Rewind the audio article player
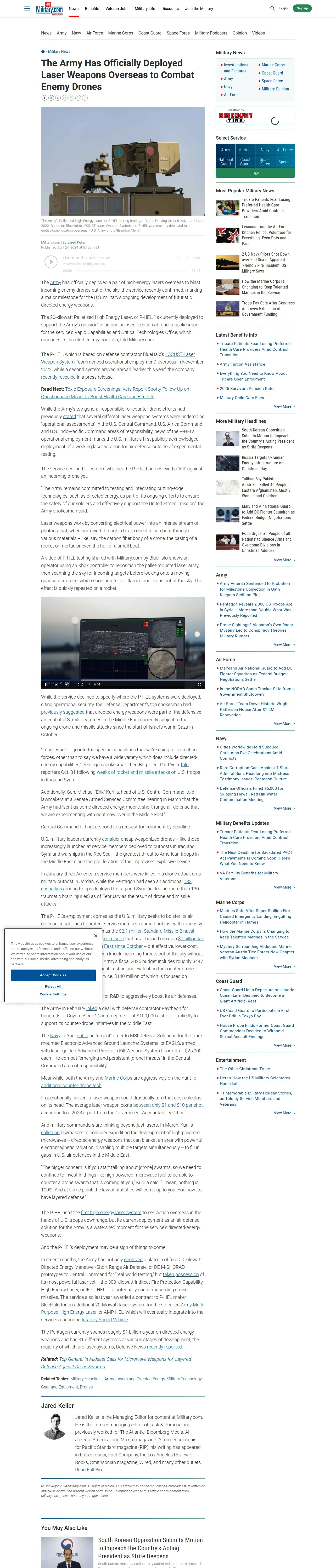This screenshot has height=1568, width=336. (179, 259)
